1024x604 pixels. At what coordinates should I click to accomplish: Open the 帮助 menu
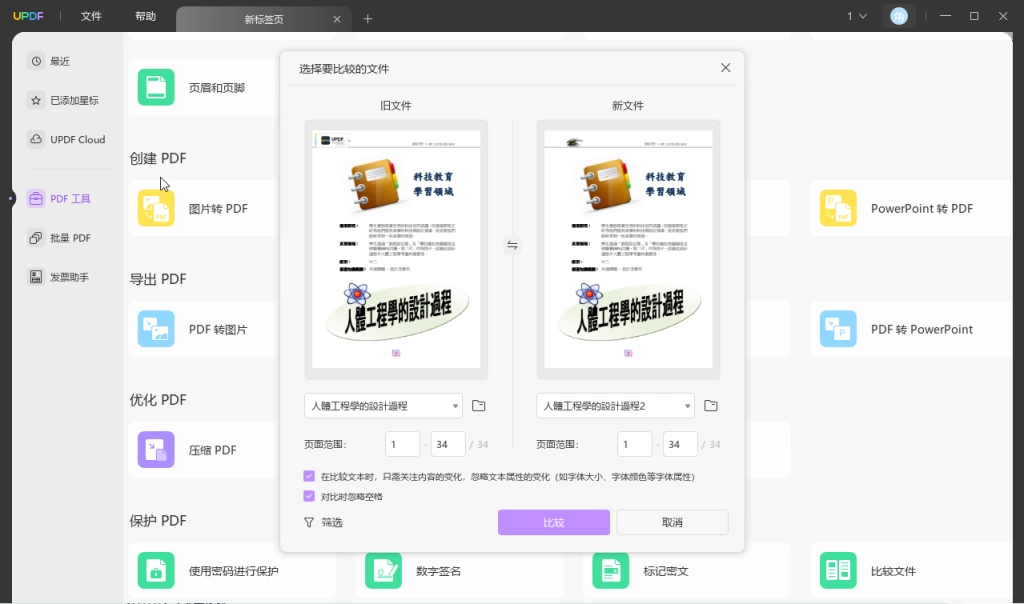[146, 16]
